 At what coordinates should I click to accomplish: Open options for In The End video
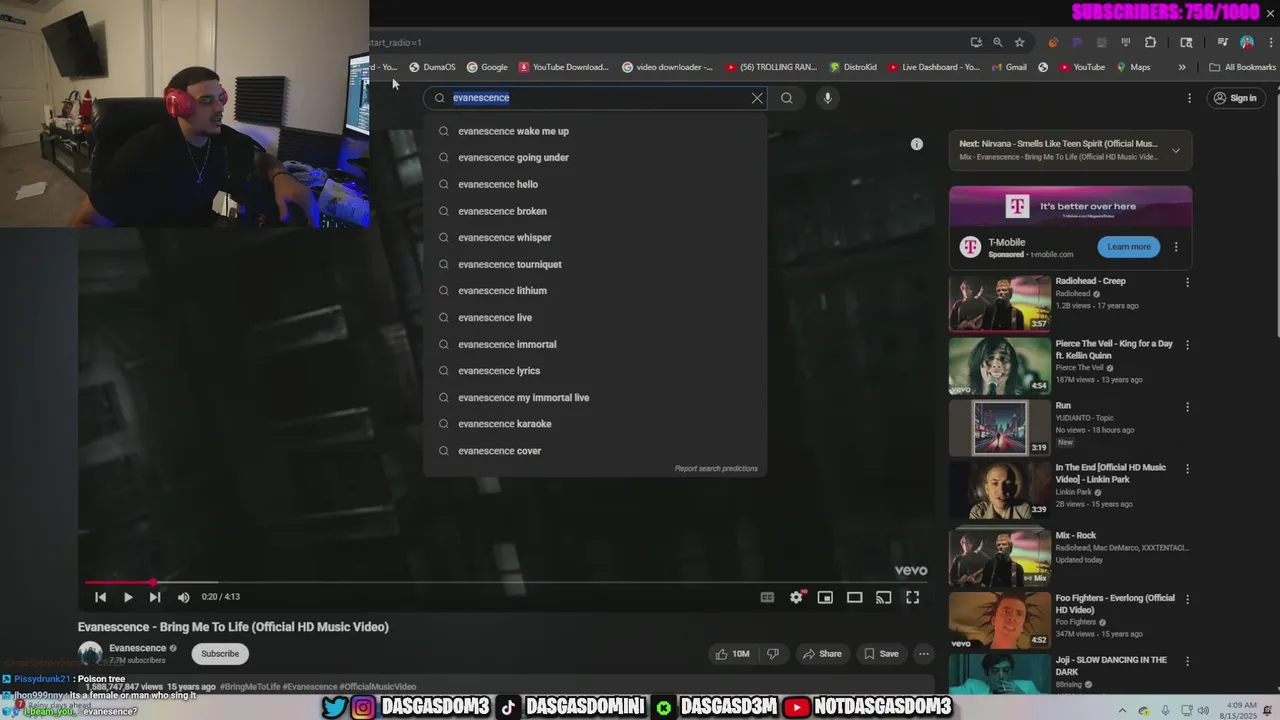pos(1187,469)
